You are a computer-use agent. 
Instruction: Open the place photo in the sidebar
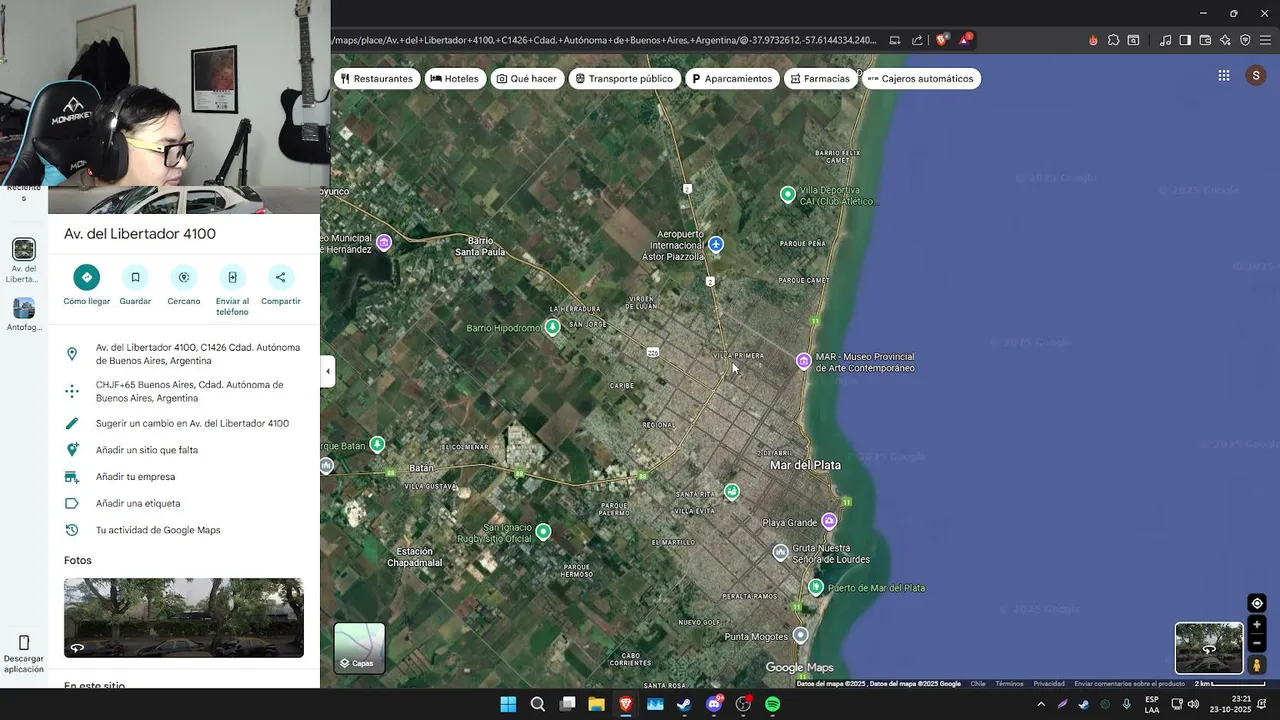(184, 618)
